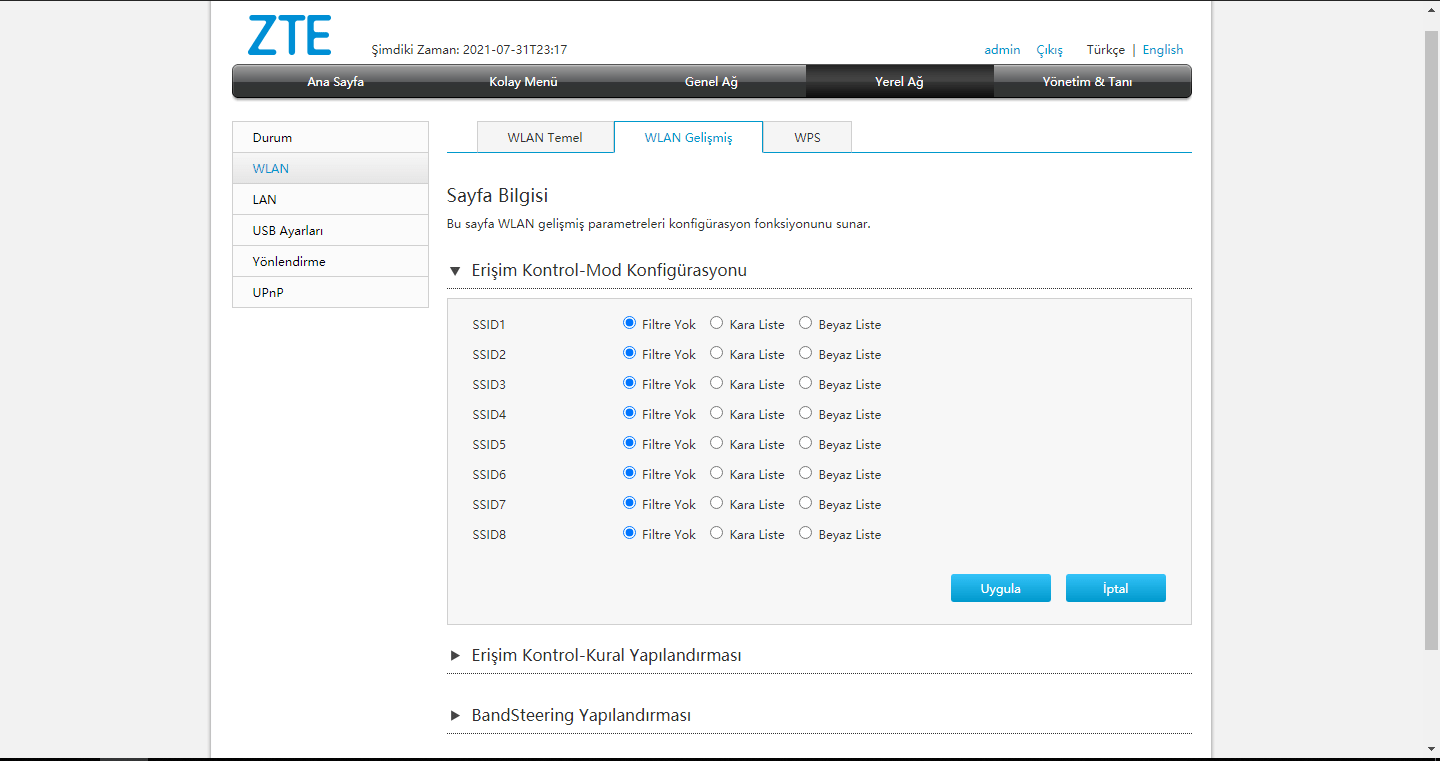Click the SSID8 row label
1440x761 pixels.
pyautogui.click(x=489, y=534)
